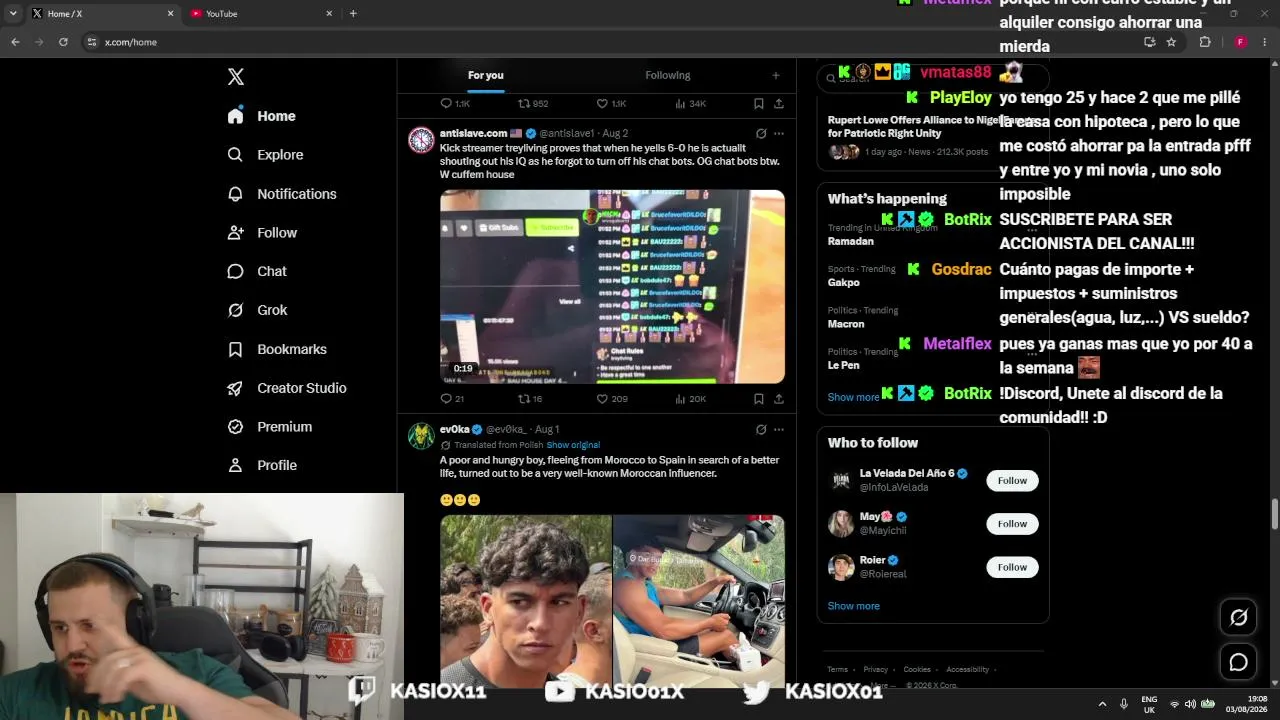Reply to the top post with 1.1K replies
Screen dimensions: 1280x720
[x=455, y=103]
